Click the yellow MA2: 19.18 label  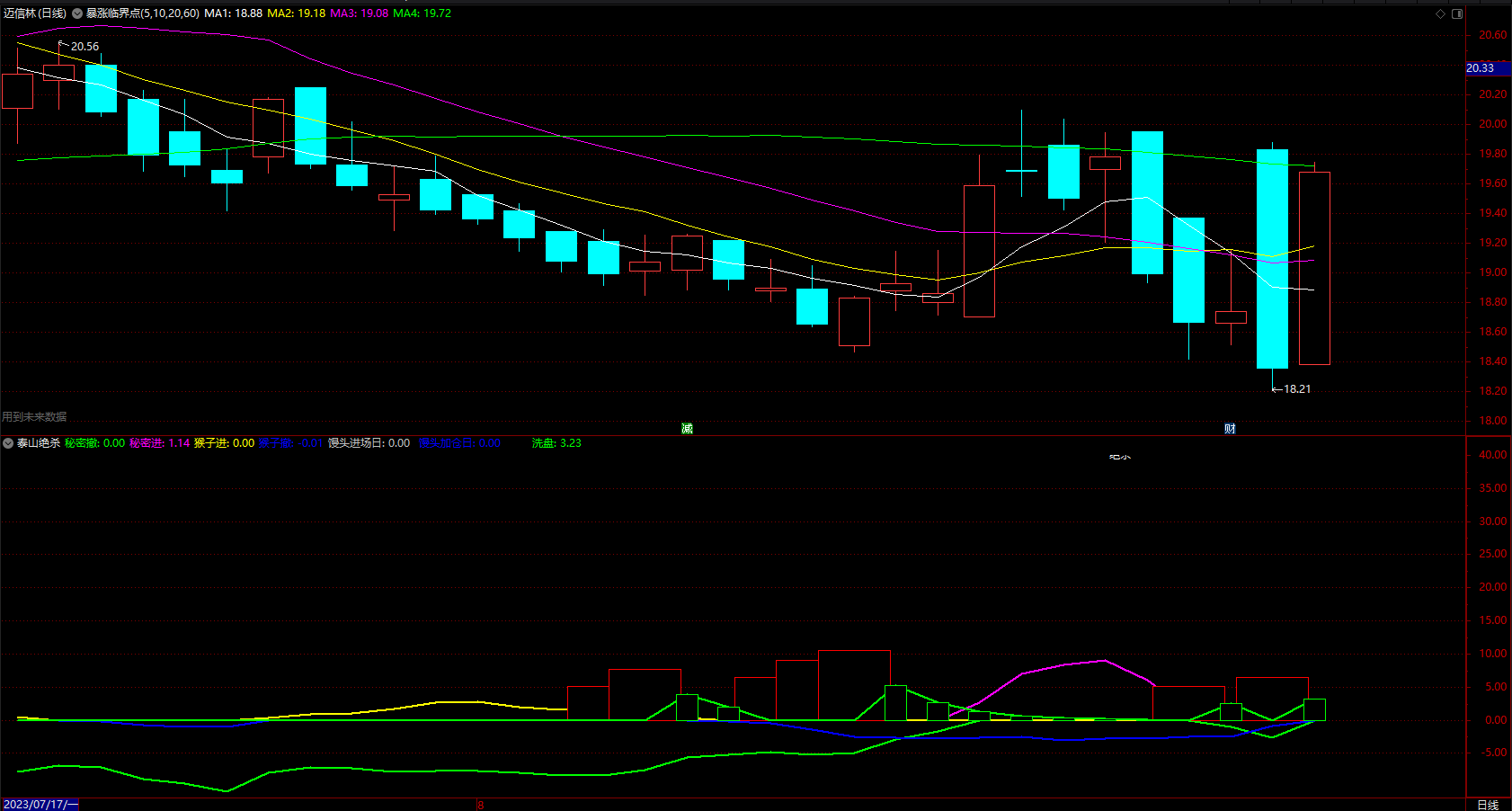297,13
